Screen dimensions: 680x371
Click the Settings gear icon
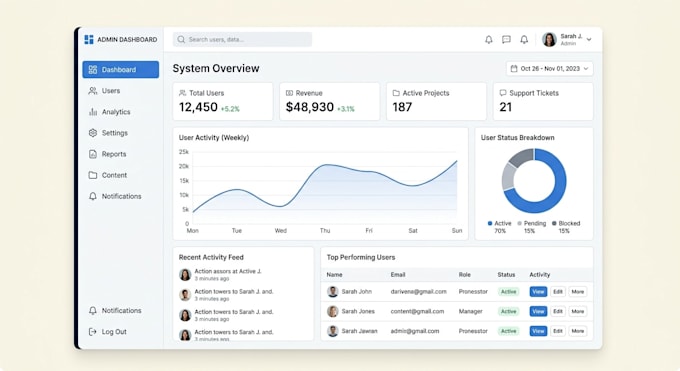pyautogui.click(x=93, y=133)
